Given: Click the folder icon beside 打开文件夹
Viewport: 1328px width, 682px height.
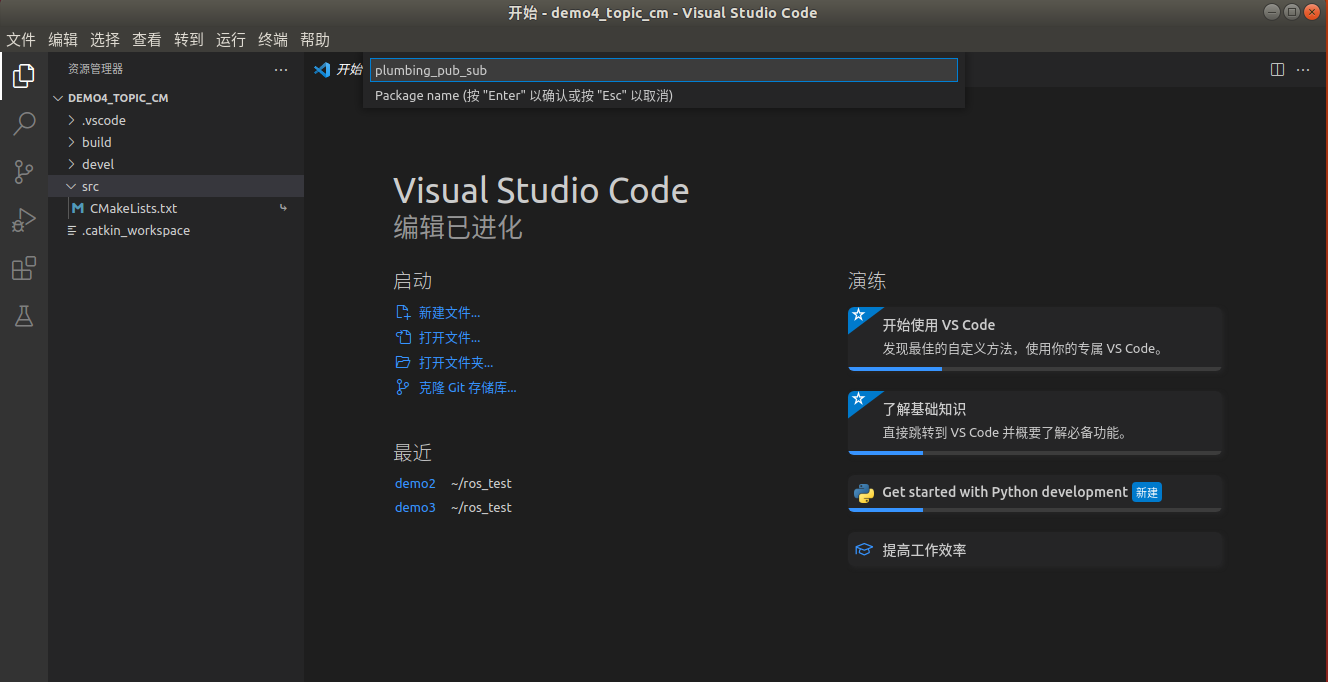Looking at the screenshot, I should [x=403, y=362].
